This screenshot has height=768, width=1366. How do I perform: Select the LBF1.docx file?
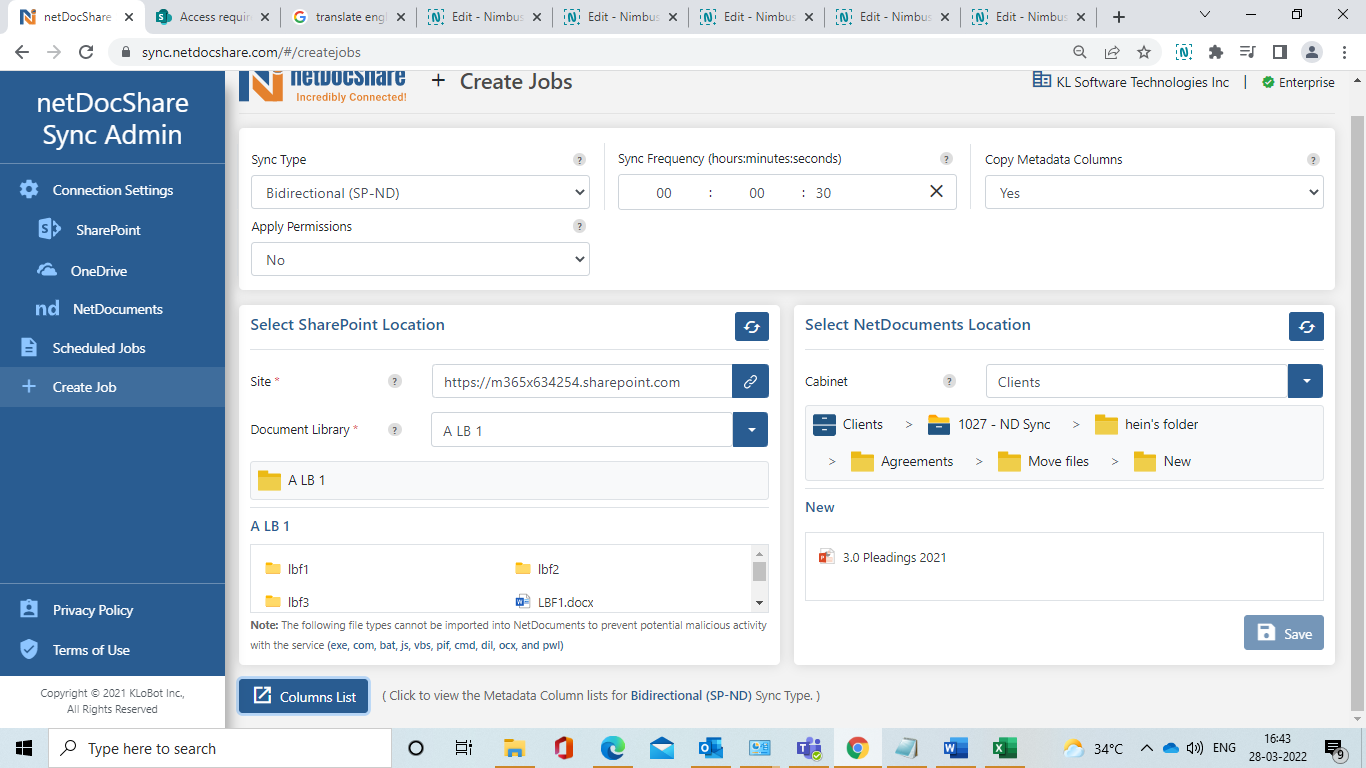click(x=554, y=602)
